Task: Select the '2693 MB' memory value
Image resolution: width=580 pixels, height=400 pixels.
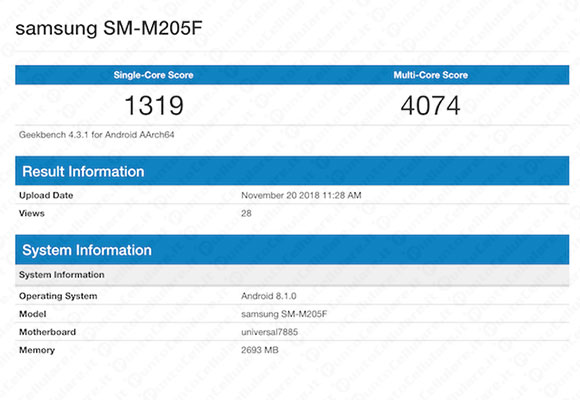Action: point(260,350)
